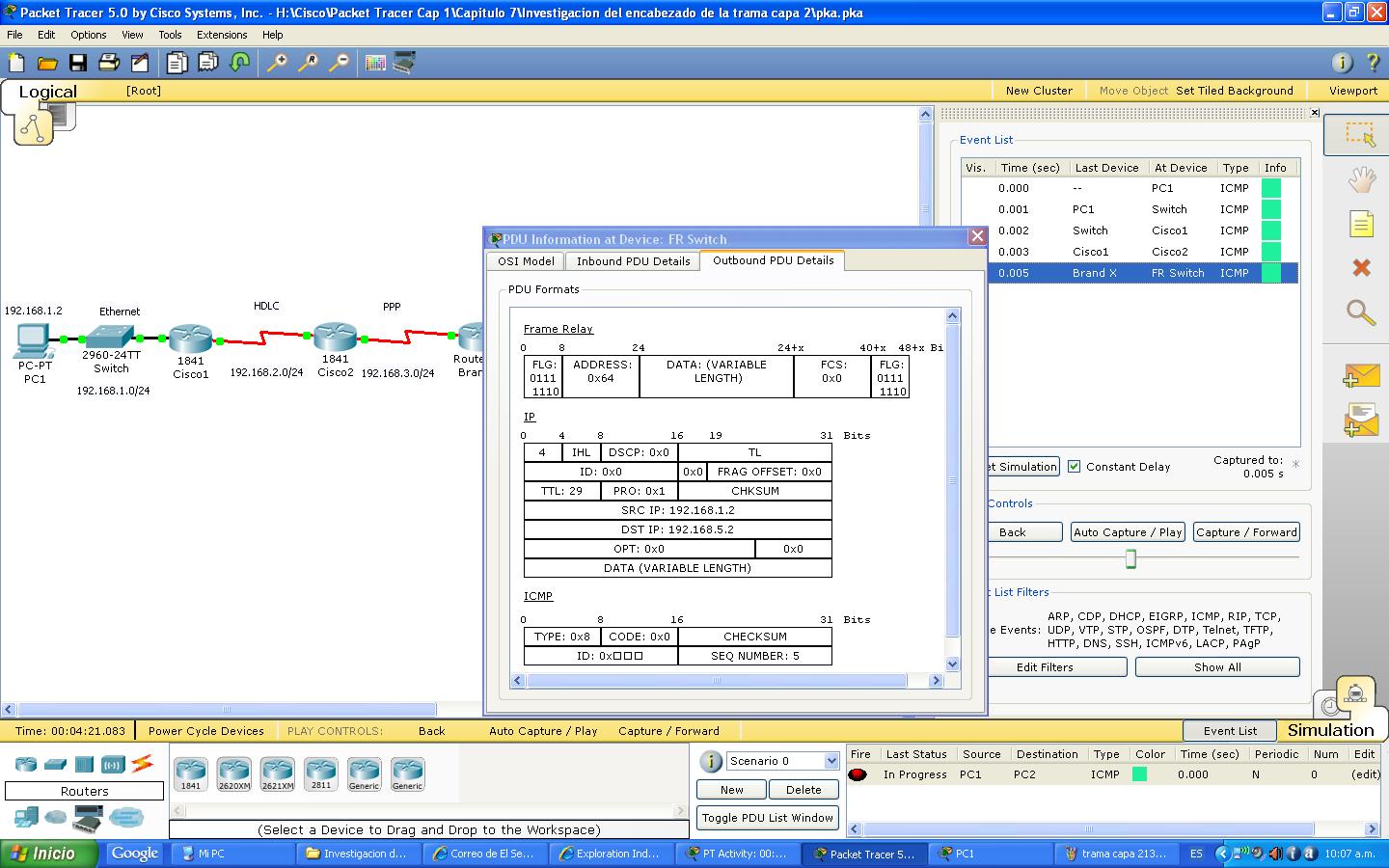Click the Event List toggle button
The image size is (1389, 868).
(1230, 731)
